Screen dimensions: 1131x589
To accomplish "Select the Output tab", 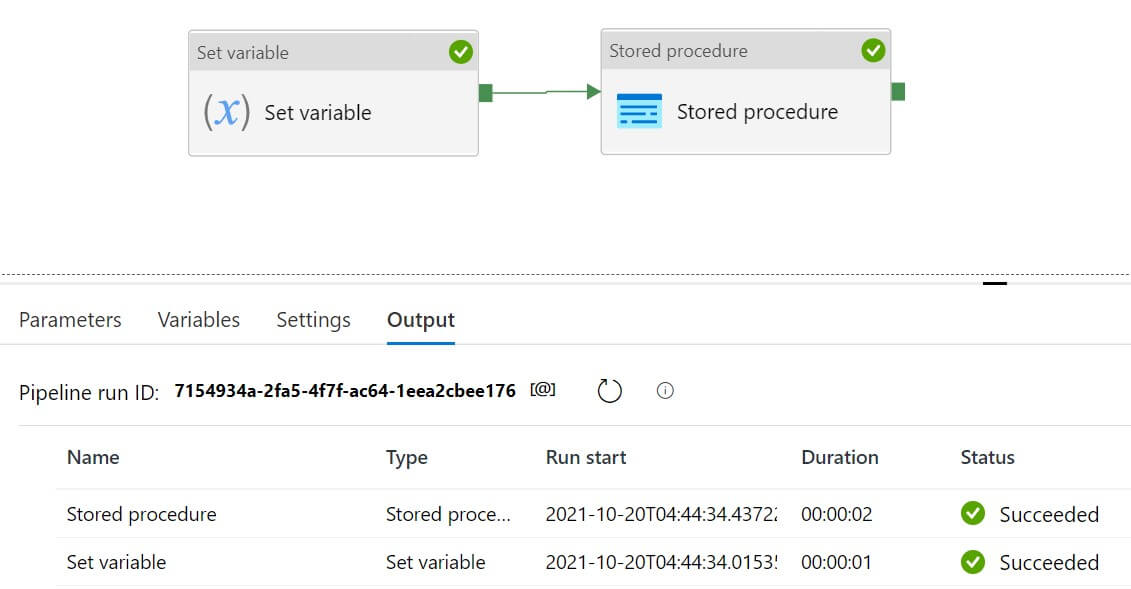I will [x=420, y=320].
